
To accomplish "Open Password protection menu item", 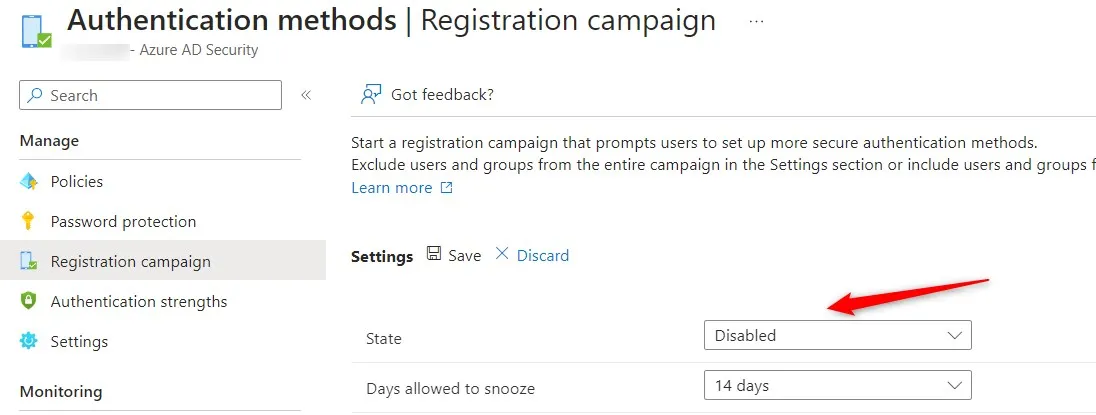I will pyautogui.click(x=123, y=222).
